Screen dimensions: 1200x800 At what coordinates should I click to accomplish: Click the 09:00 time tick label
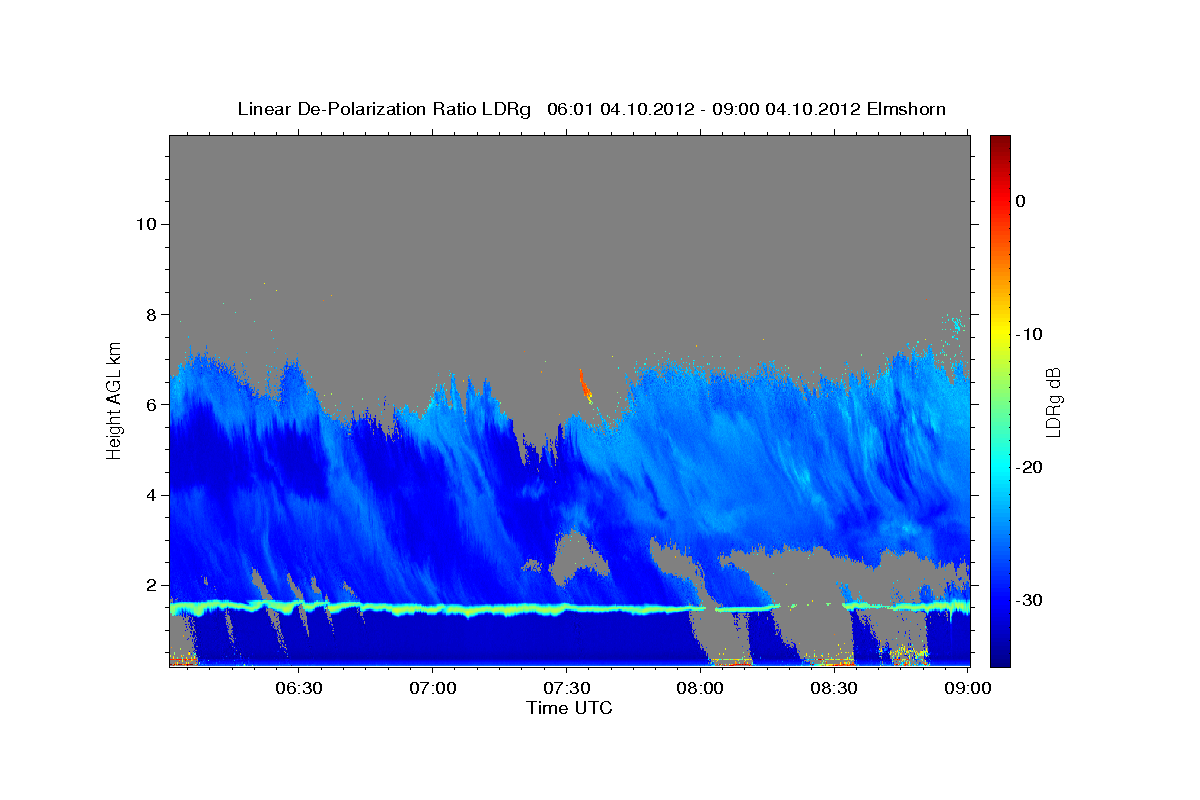(x=967, y=689)
